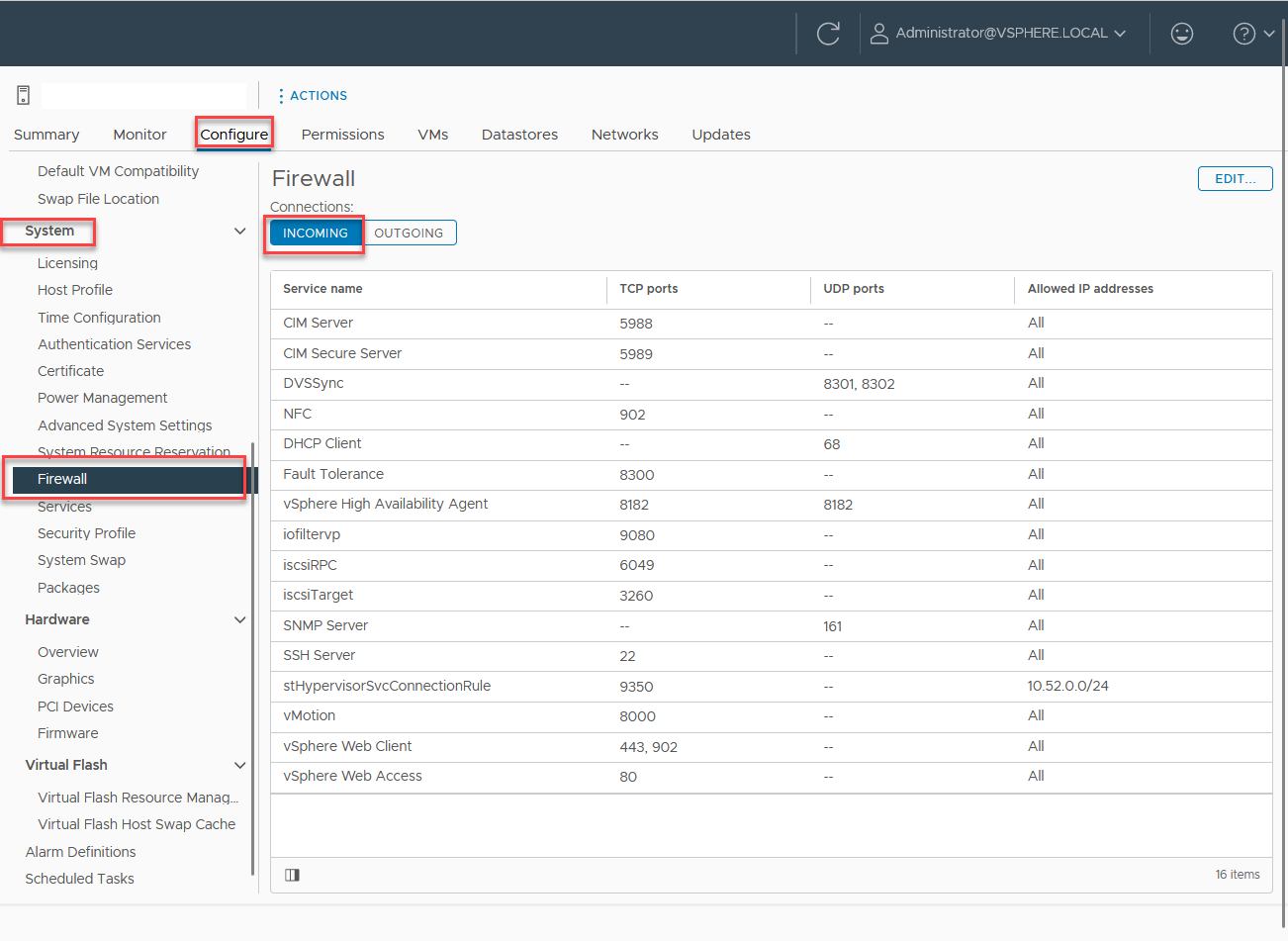Open the feedback smiley icon
Image resolution: width=1288 pixels, height=941 pixels.
[1181, 33]
